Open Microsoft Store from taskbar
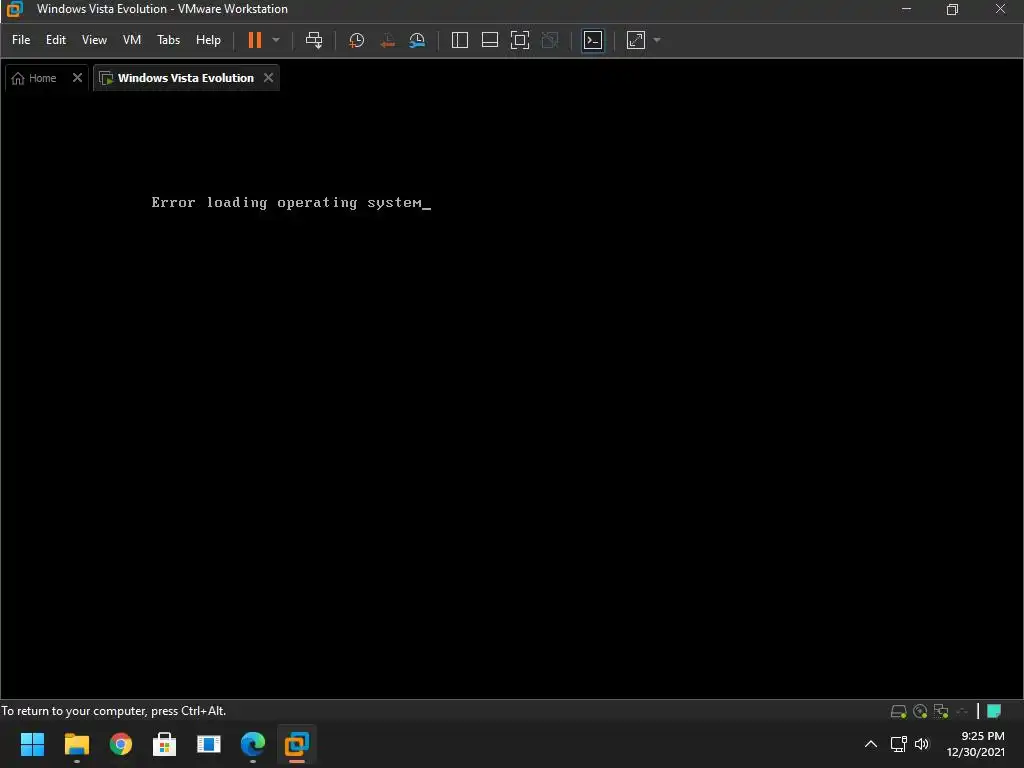 point(165,744)
